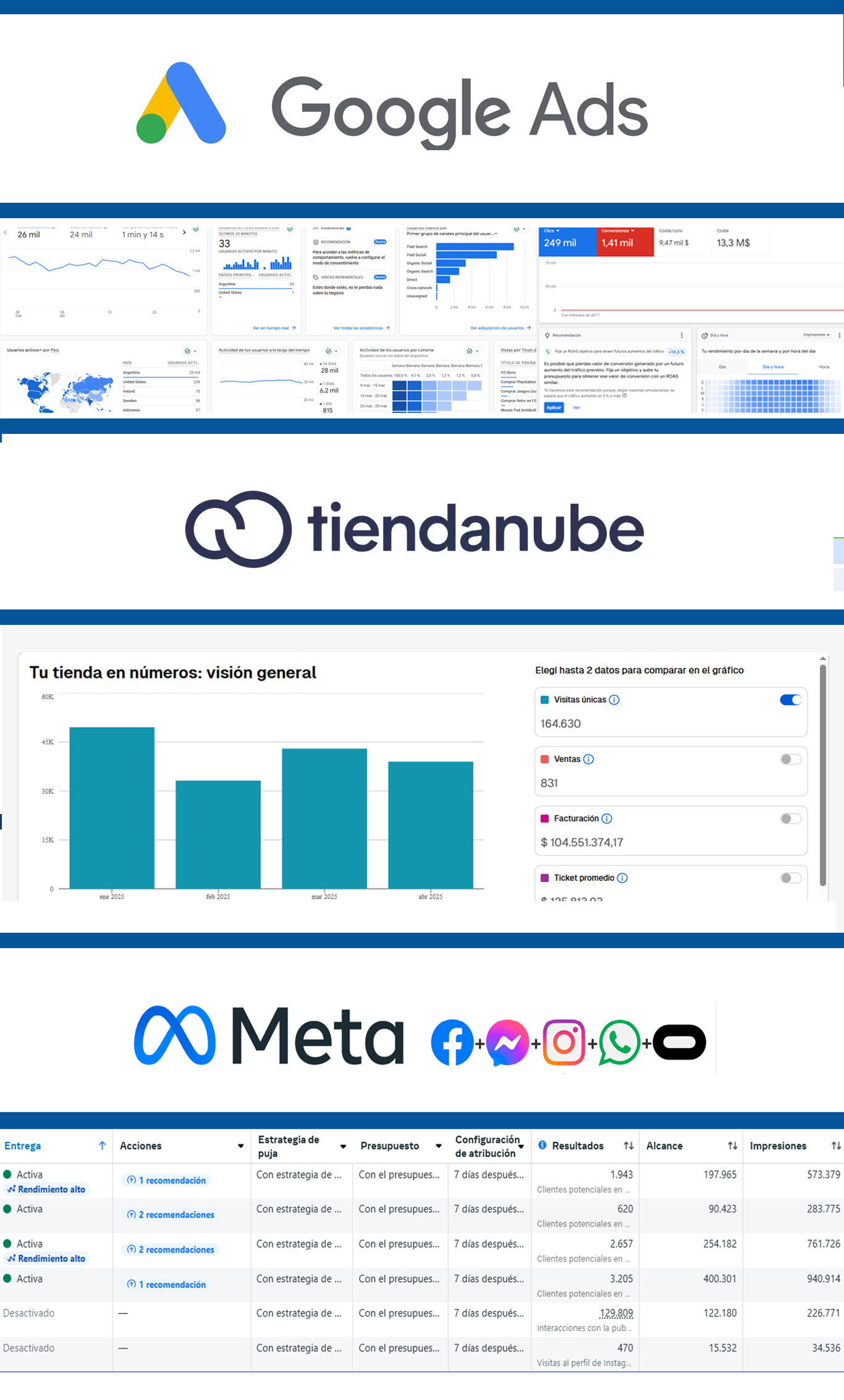Click the Ver link beside Aplicar

point(576,407)
